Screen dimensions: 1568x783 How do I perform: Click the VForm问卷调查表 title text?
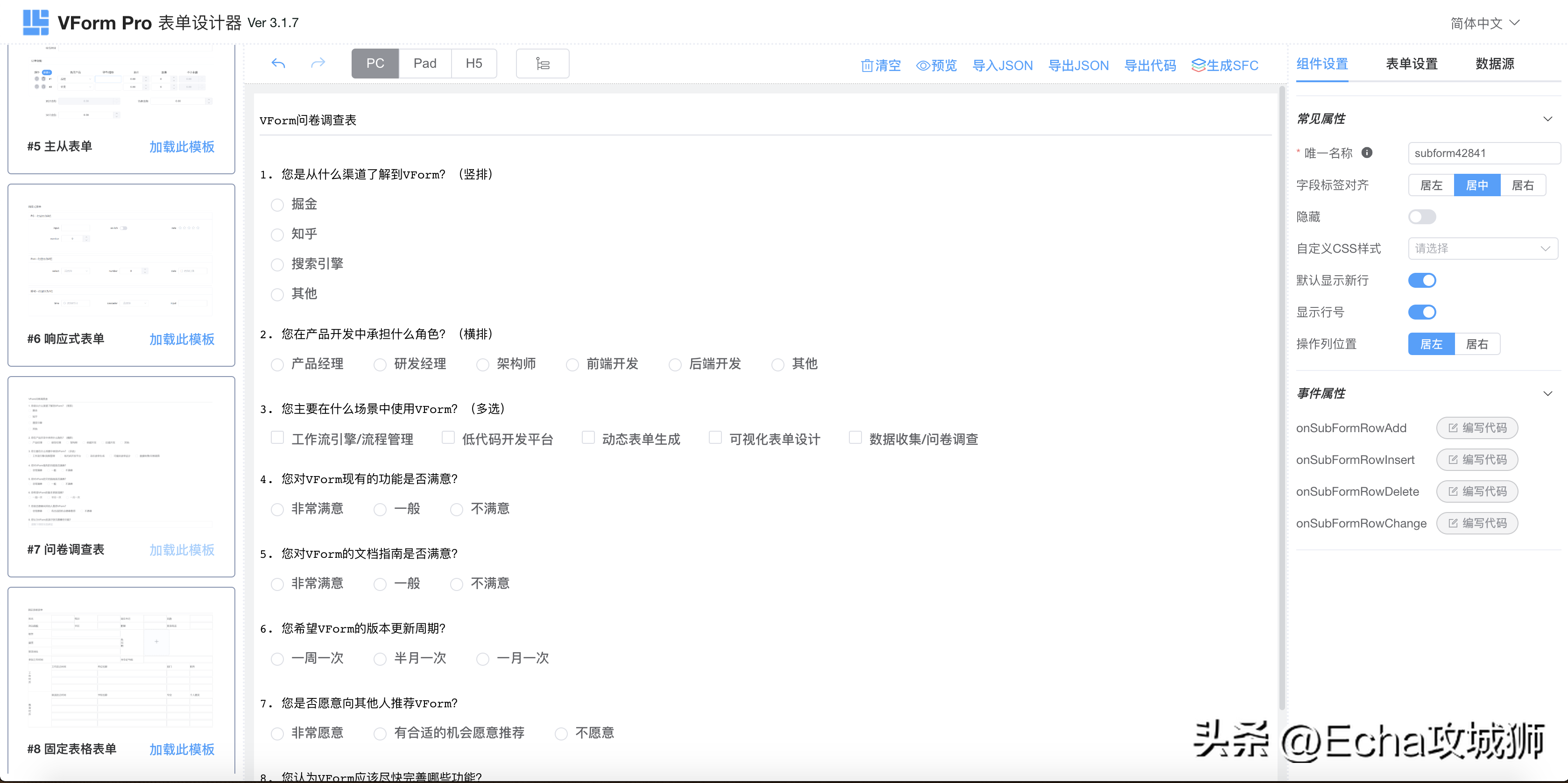[x=308, y=120]
